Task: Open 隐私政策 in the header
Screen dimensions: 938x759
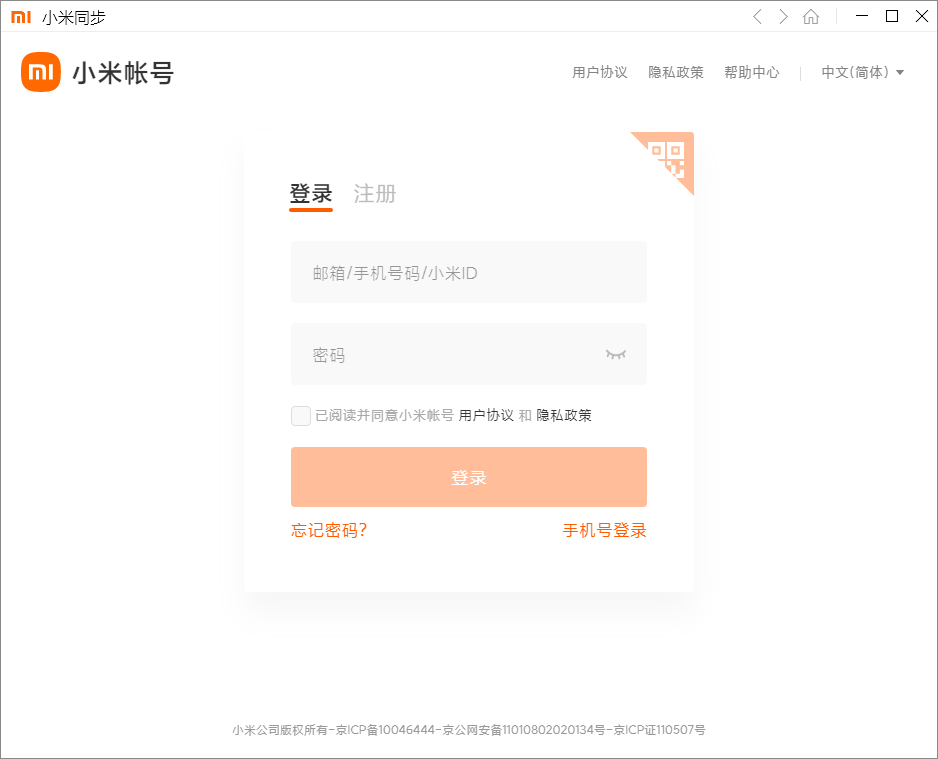Action: (x=676, y=72)
